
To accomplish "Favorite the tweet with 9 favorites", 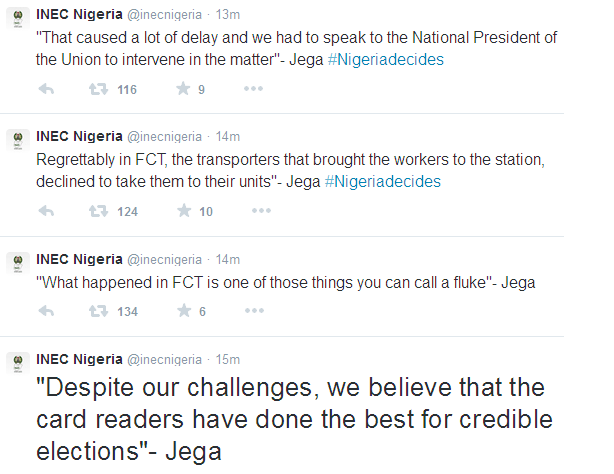I will coord(183,90).
